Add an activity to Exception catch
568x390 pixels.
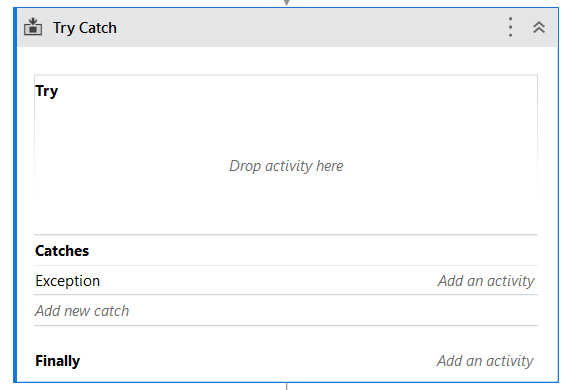486,281
